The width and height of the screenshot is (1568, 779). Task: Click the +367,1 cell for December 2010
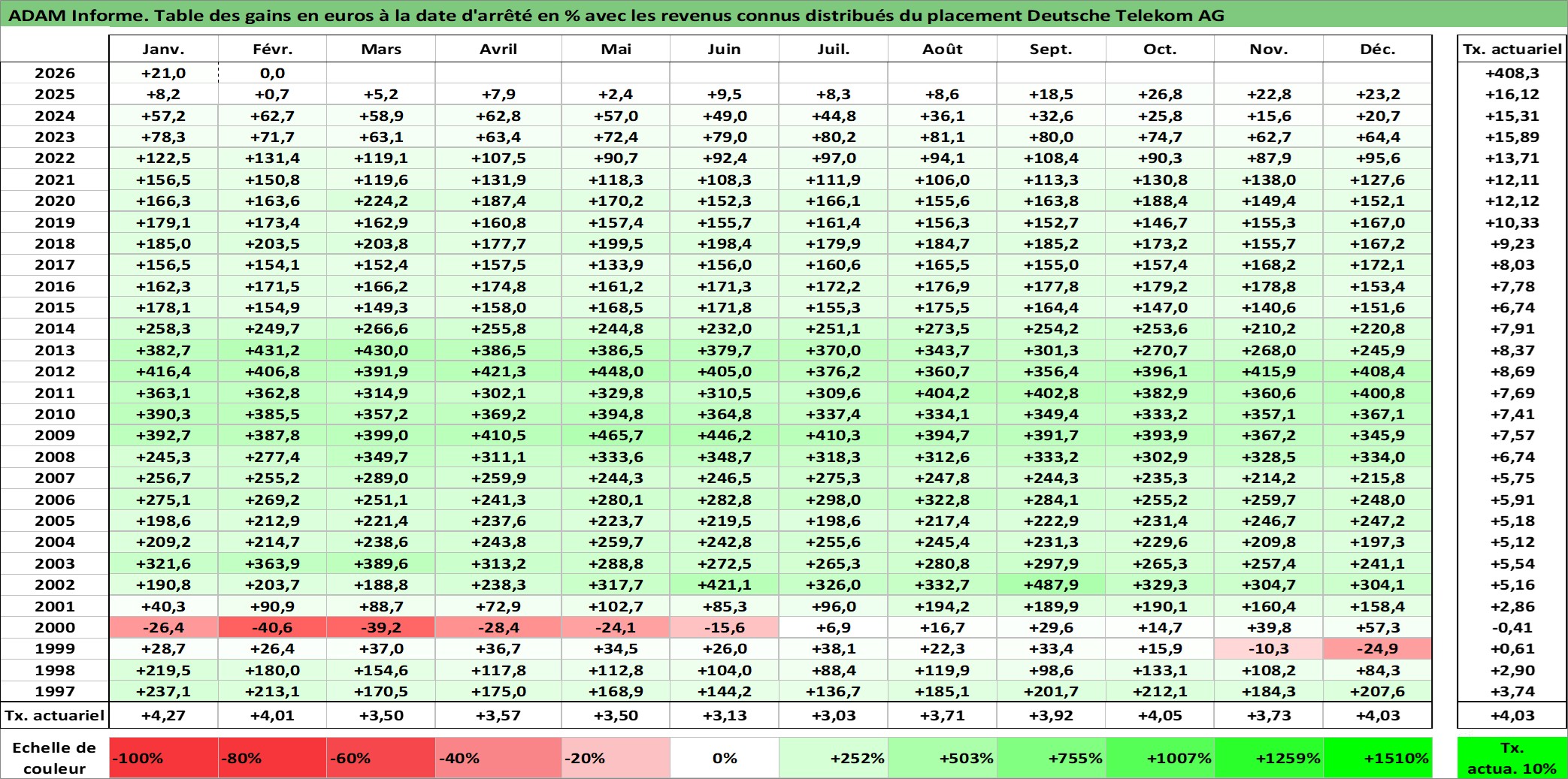point(1378,414)
